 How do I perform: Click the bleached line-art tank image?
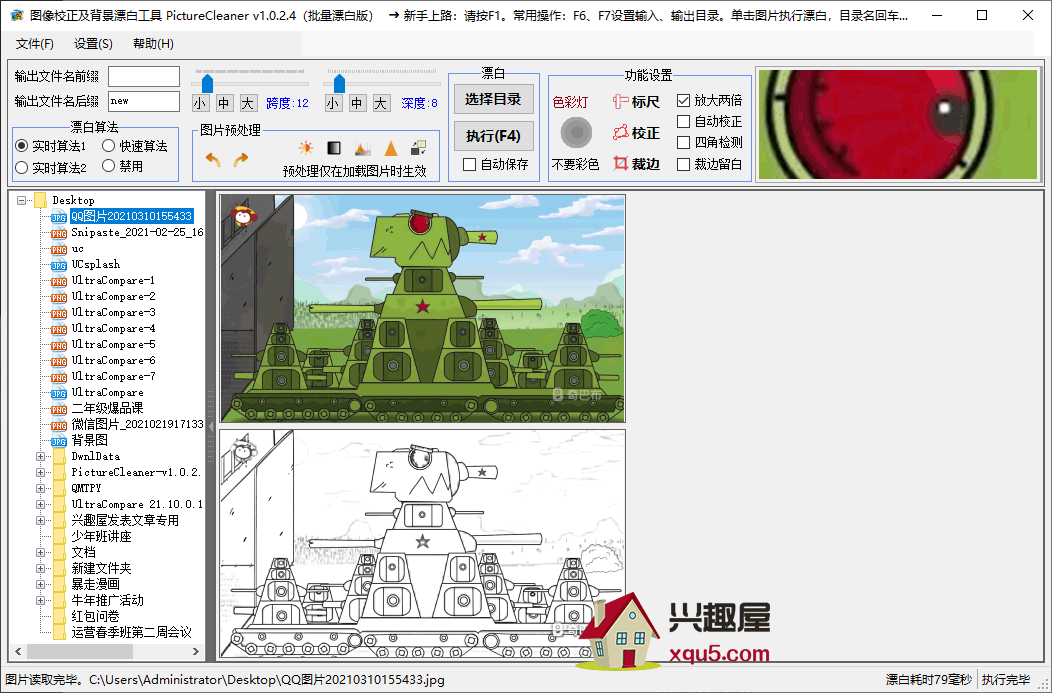pyautogui.click(x=423, y=543)
